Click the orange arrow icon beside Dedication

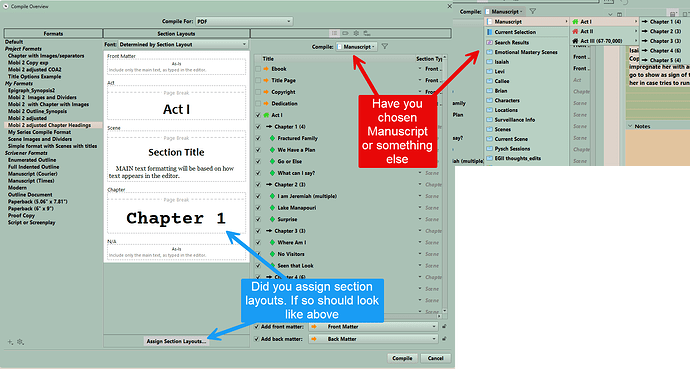266,104
